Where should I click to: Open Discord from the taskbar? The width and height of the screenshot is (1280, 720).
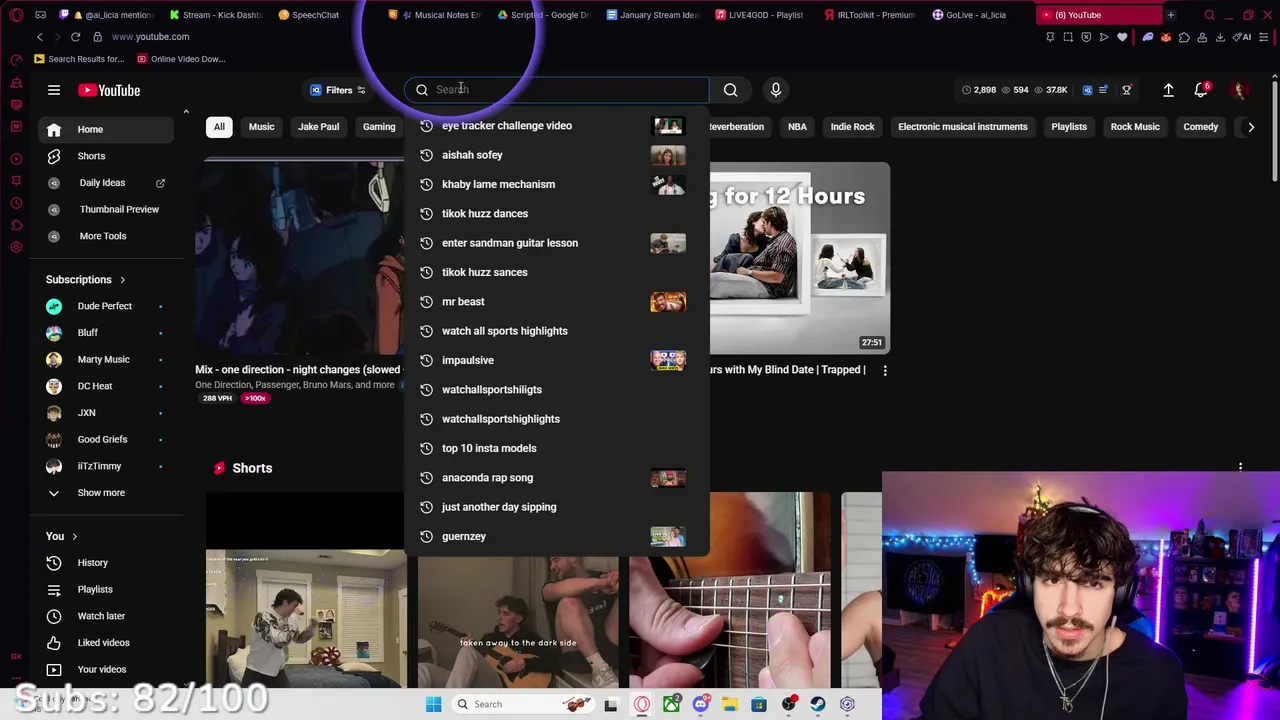tap(700, 704)
